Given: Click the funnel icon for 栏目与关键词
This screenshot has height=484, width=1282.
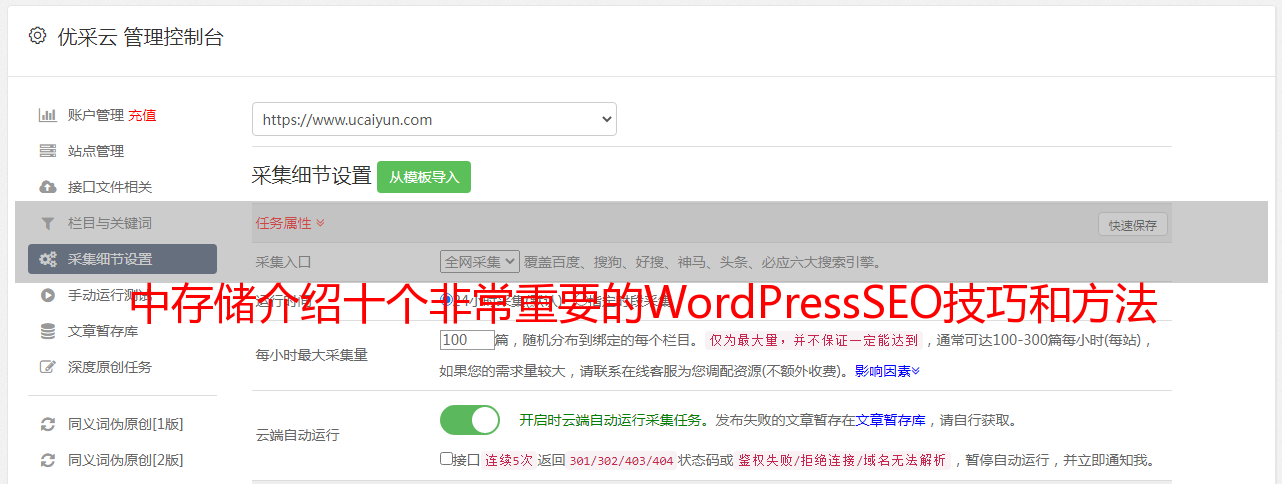Looking at the screenshot, I should (x=47, y=223).
